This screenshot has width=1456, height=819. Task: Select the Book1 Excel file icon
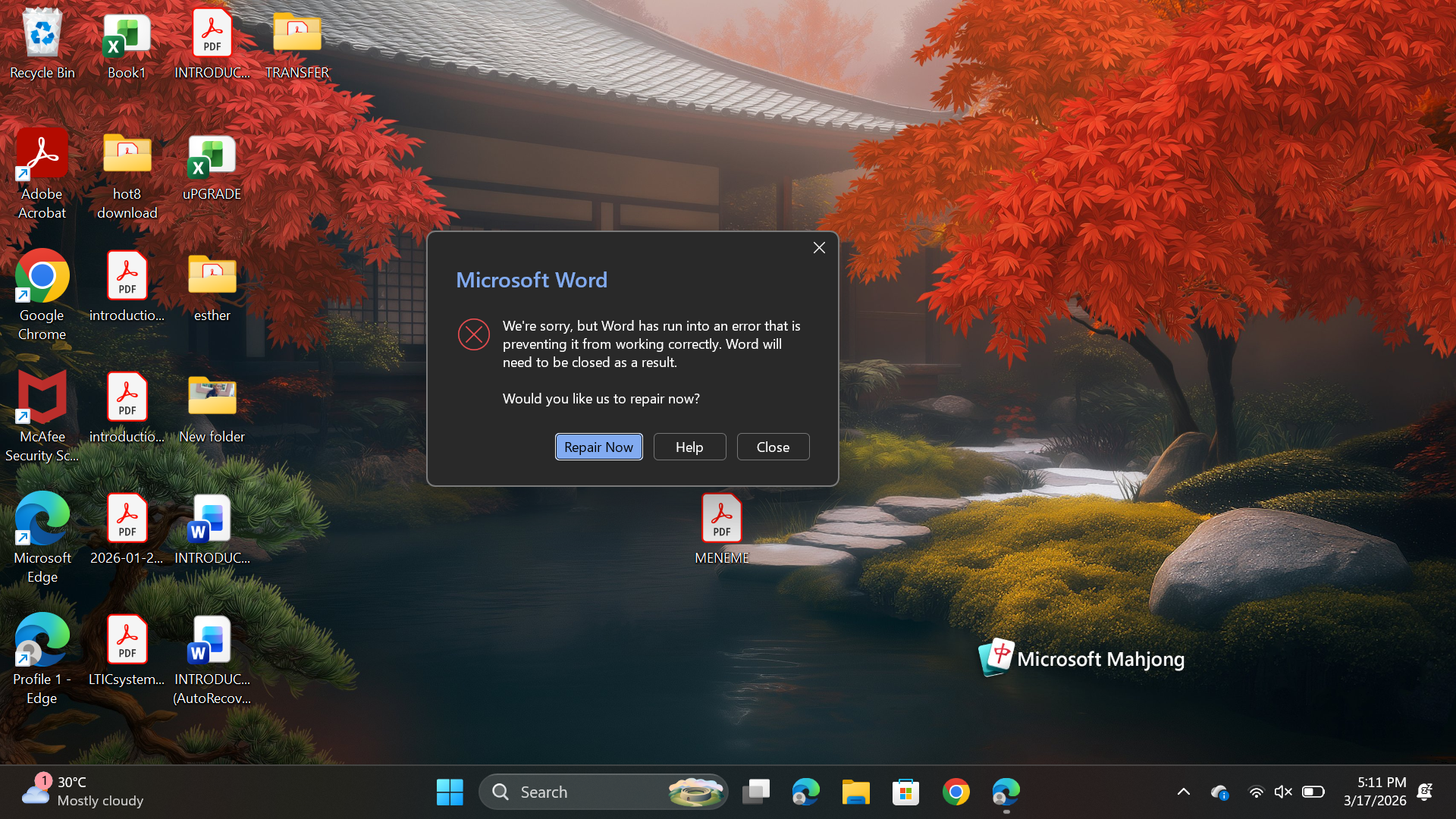tap(127, 42)
